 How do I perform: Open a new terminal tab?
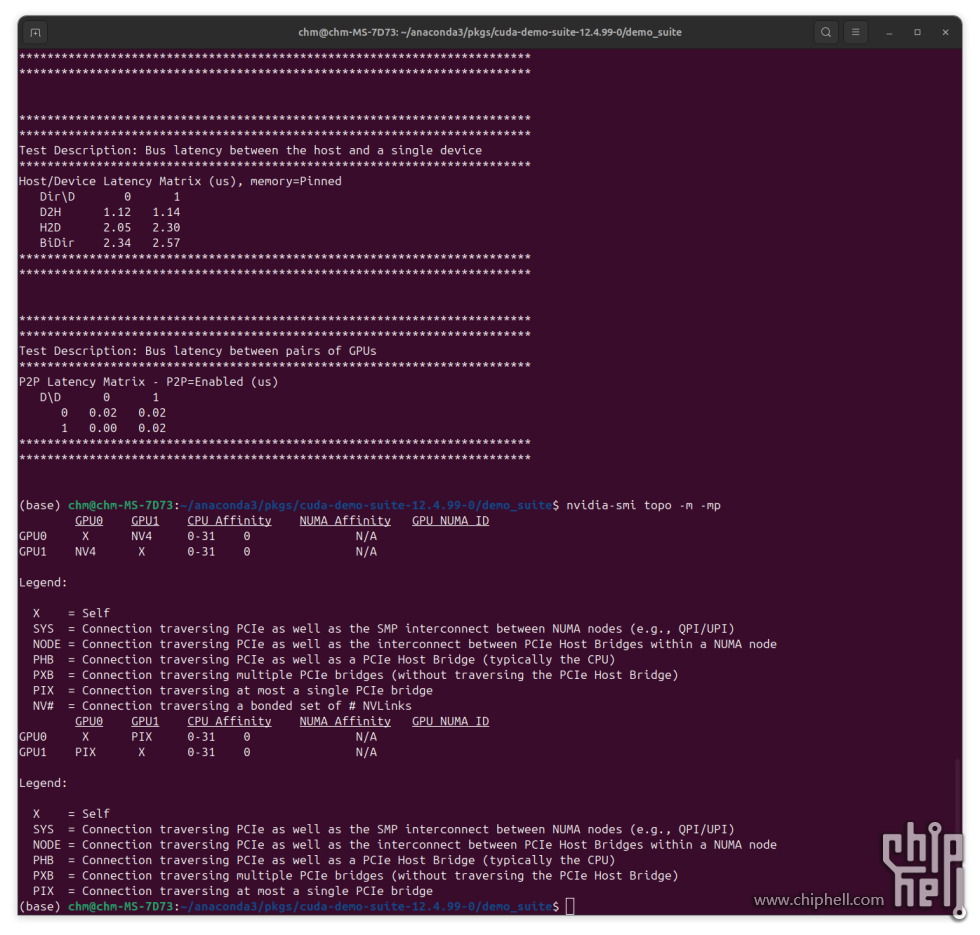pos(35,32)
